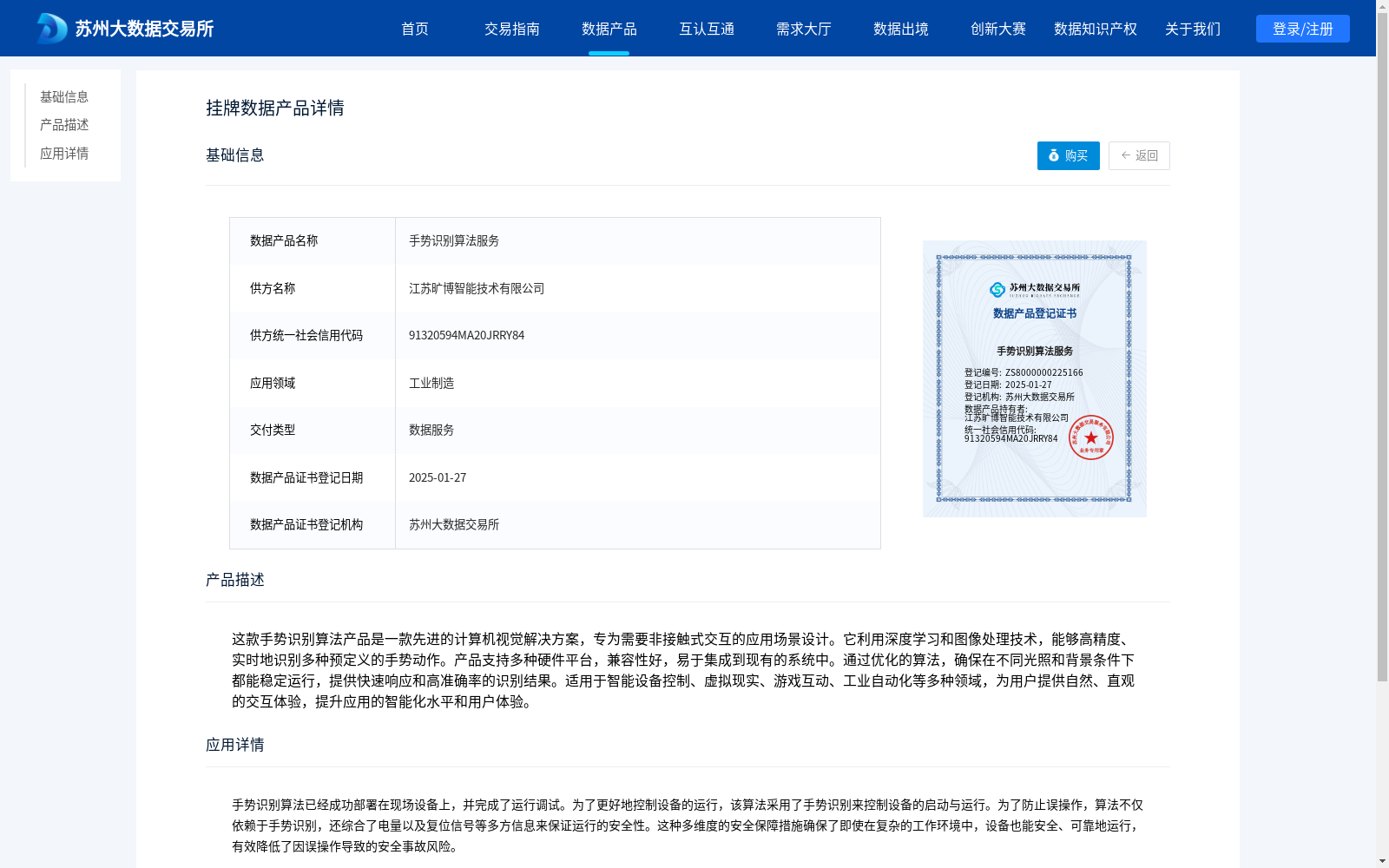Click the 返回 button
This screenshot has height=868, width=1389.
coord(1139,155)
